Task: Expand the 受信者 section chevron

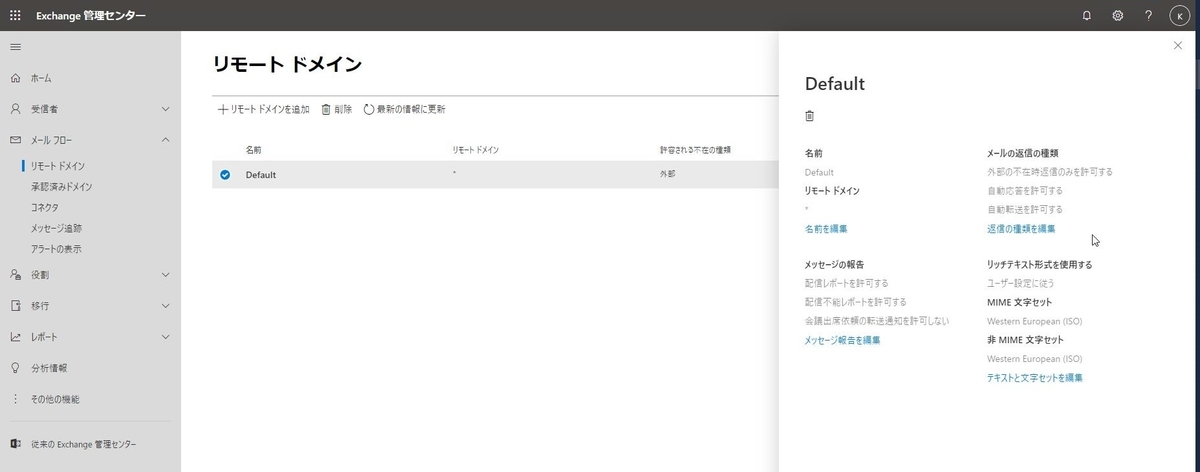Action: point(165,108)
